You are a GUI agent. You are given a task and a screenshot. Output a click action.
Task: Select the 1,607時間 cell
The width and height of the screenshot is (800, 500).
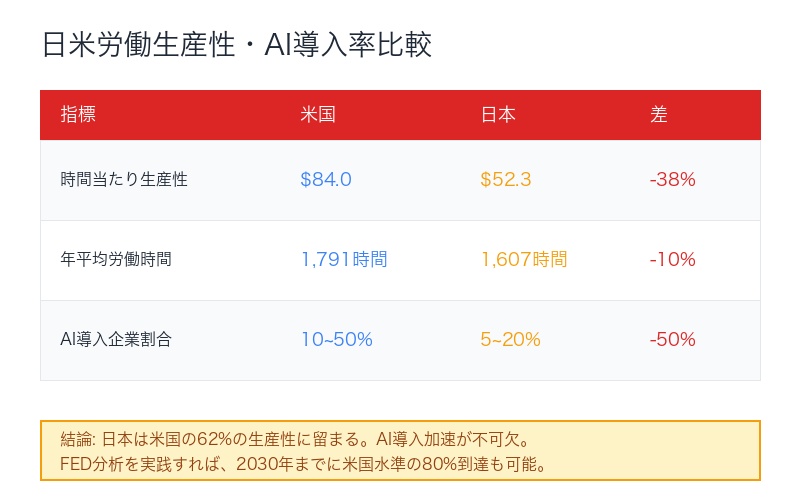(x=523, y=260)
